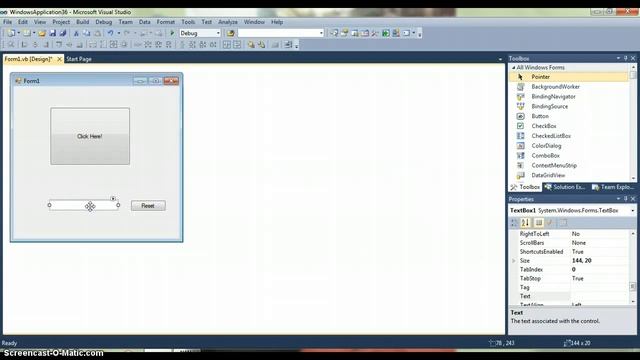
Task: Open the Format menu
Action: pyautogui.click(x=165, y=22)
